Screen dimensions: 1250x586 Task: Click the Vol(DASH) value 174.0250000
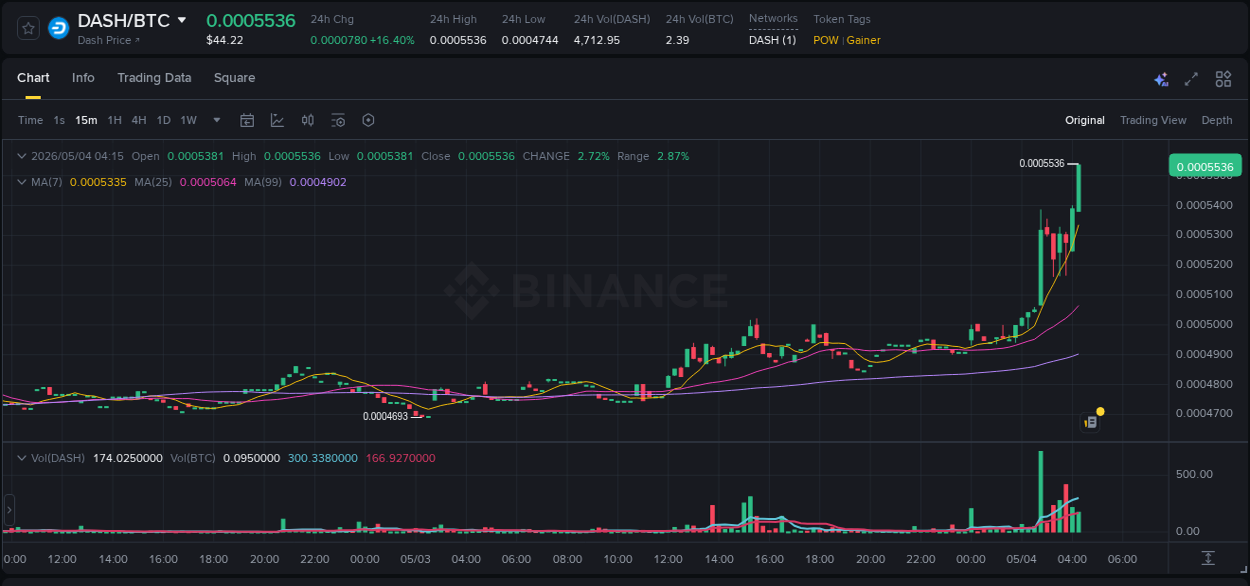click(x=128, y=458)
